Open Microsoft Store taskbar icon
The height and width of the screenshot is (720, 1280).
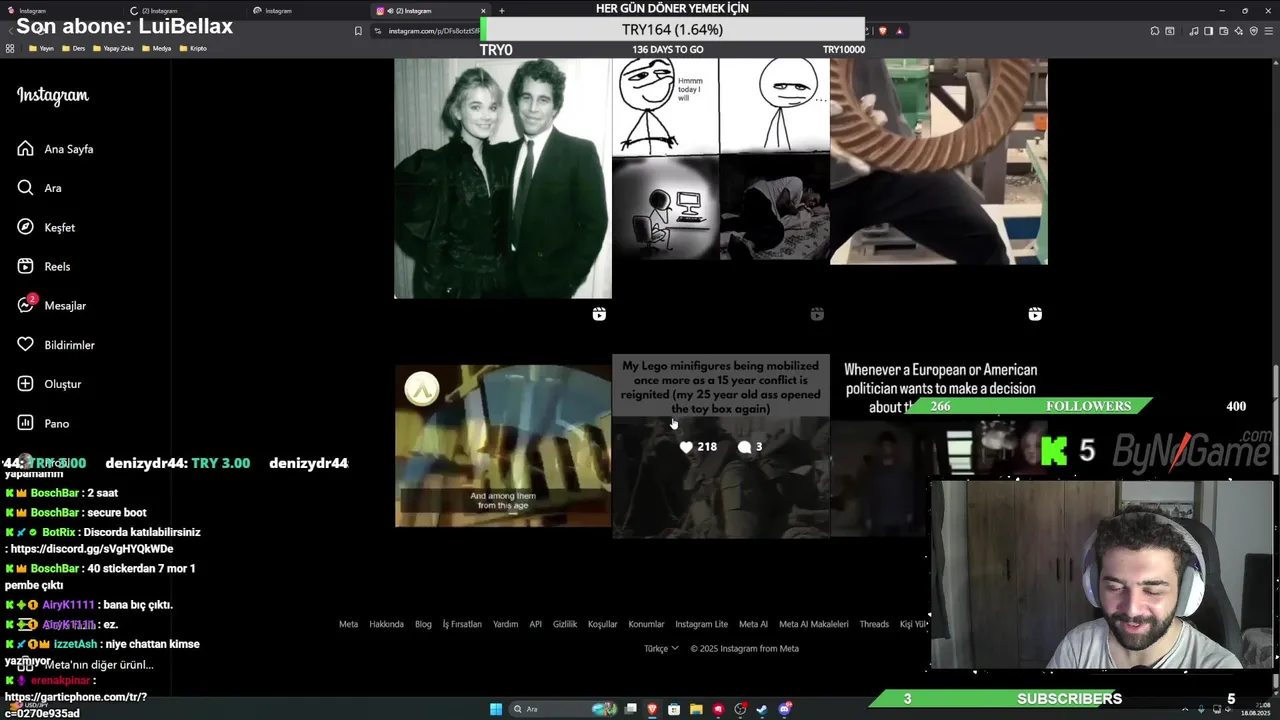point(674,709)
